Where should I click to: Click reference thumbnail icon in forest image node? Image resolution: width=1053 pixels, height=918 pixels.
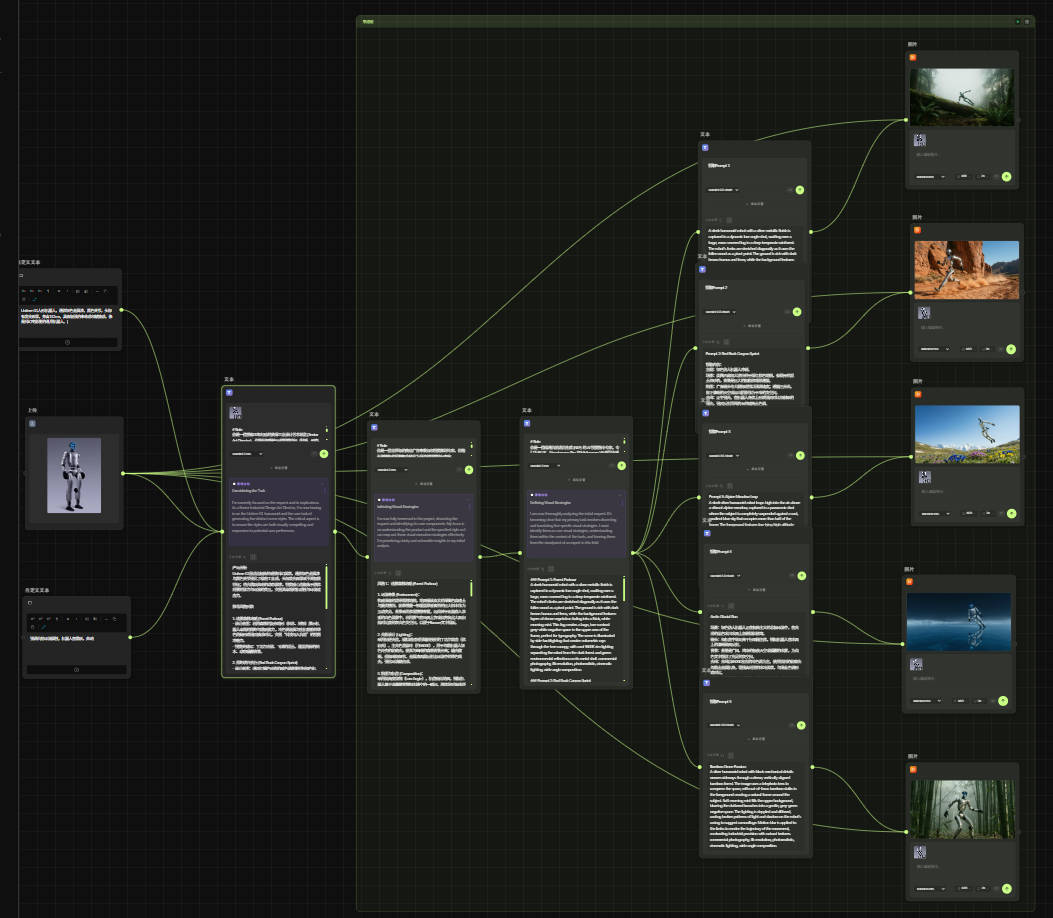pyautogui.click(x=918, y=141)
